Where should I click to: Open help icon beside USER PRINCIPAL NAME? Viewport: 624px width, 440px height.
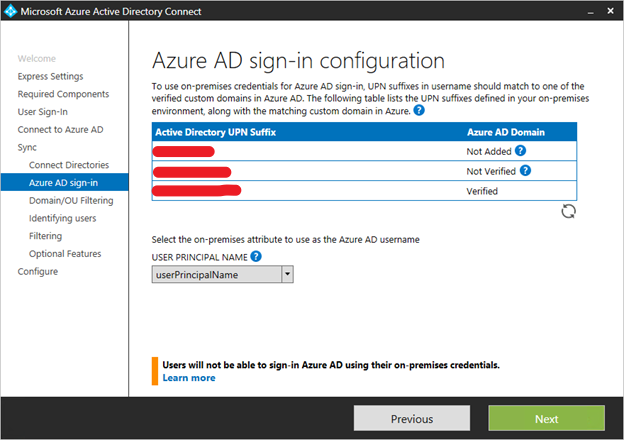pos(256,257)
